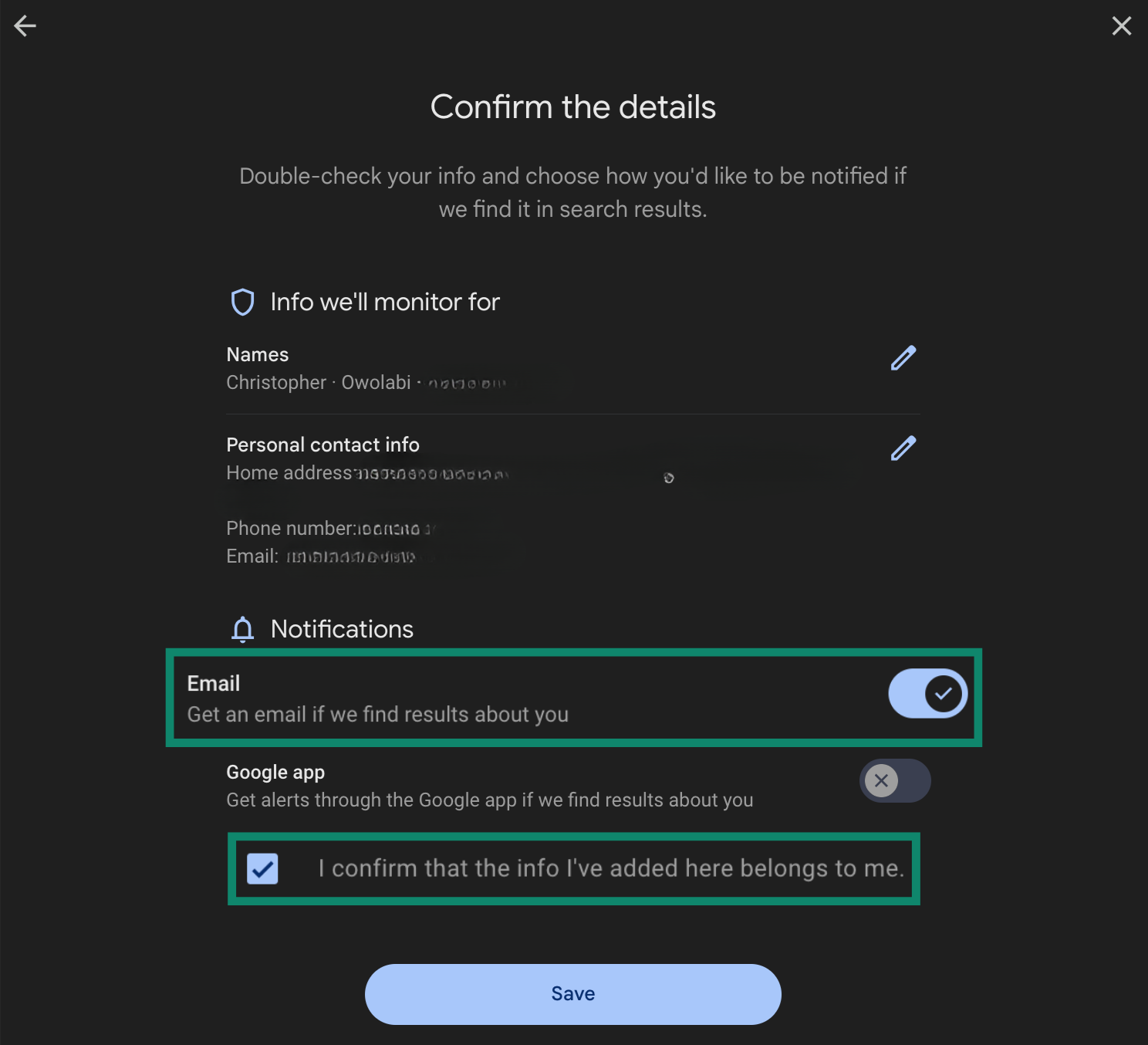1148x1045 pixels.
Task: Select the Email notification row
Action: pyautogui.click(x=540, y=697)
